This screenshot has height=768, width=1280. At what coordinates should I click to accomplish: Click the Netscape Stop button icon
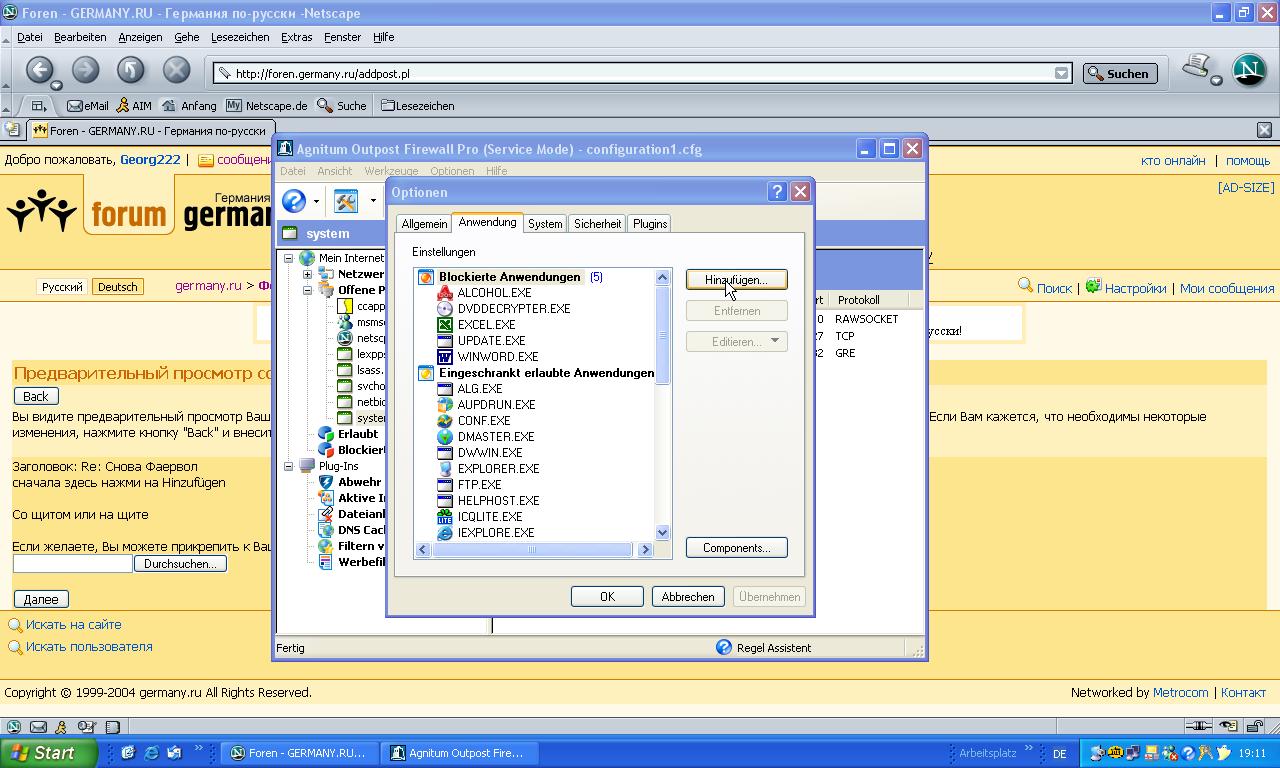tap(176, 70)
